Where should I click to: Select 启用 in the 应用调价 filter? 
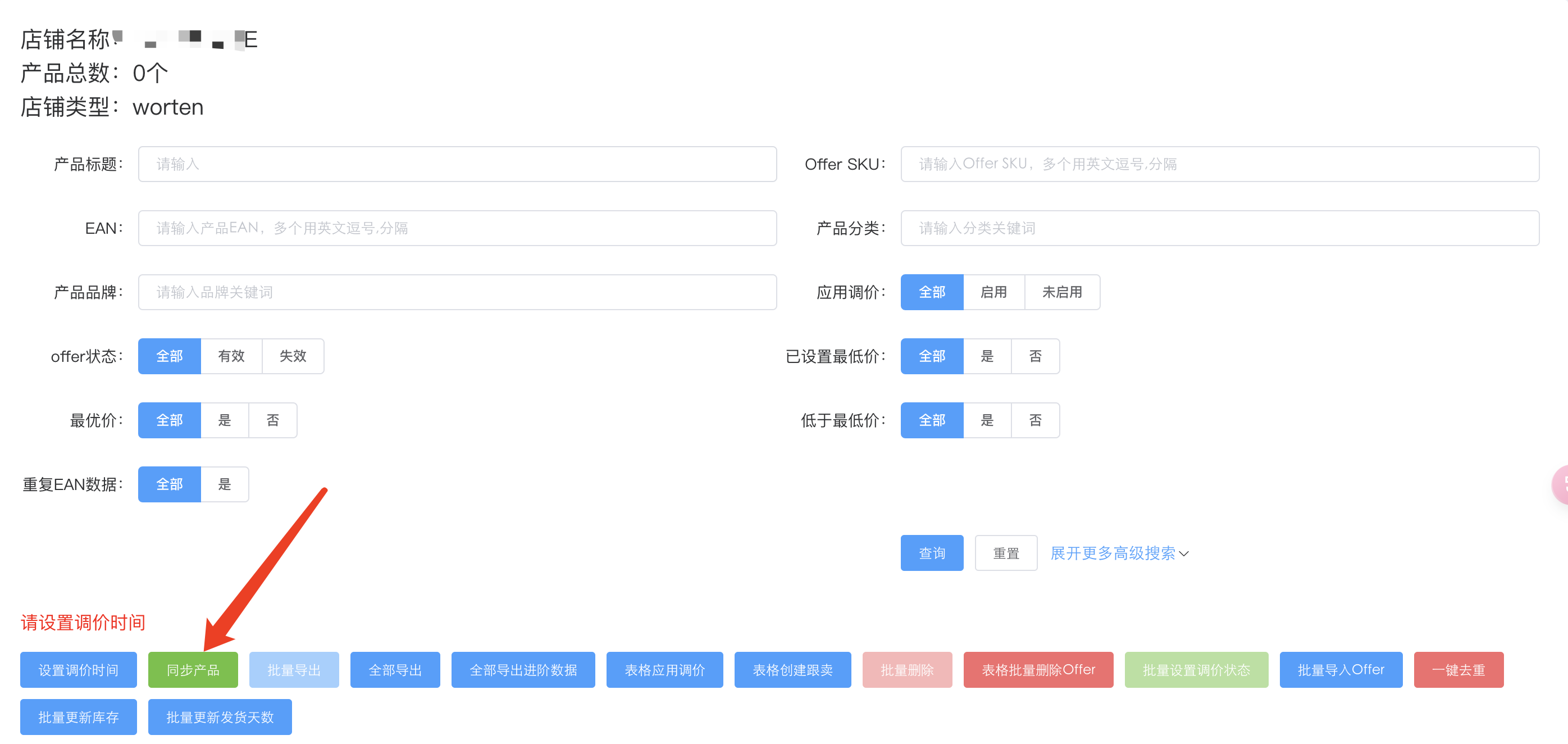tap(994, 292)
